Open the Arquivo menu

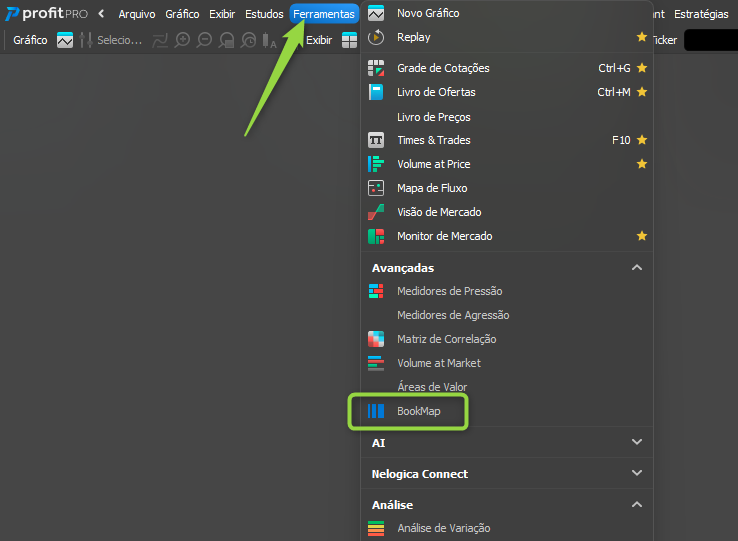[x=136, y=14]
